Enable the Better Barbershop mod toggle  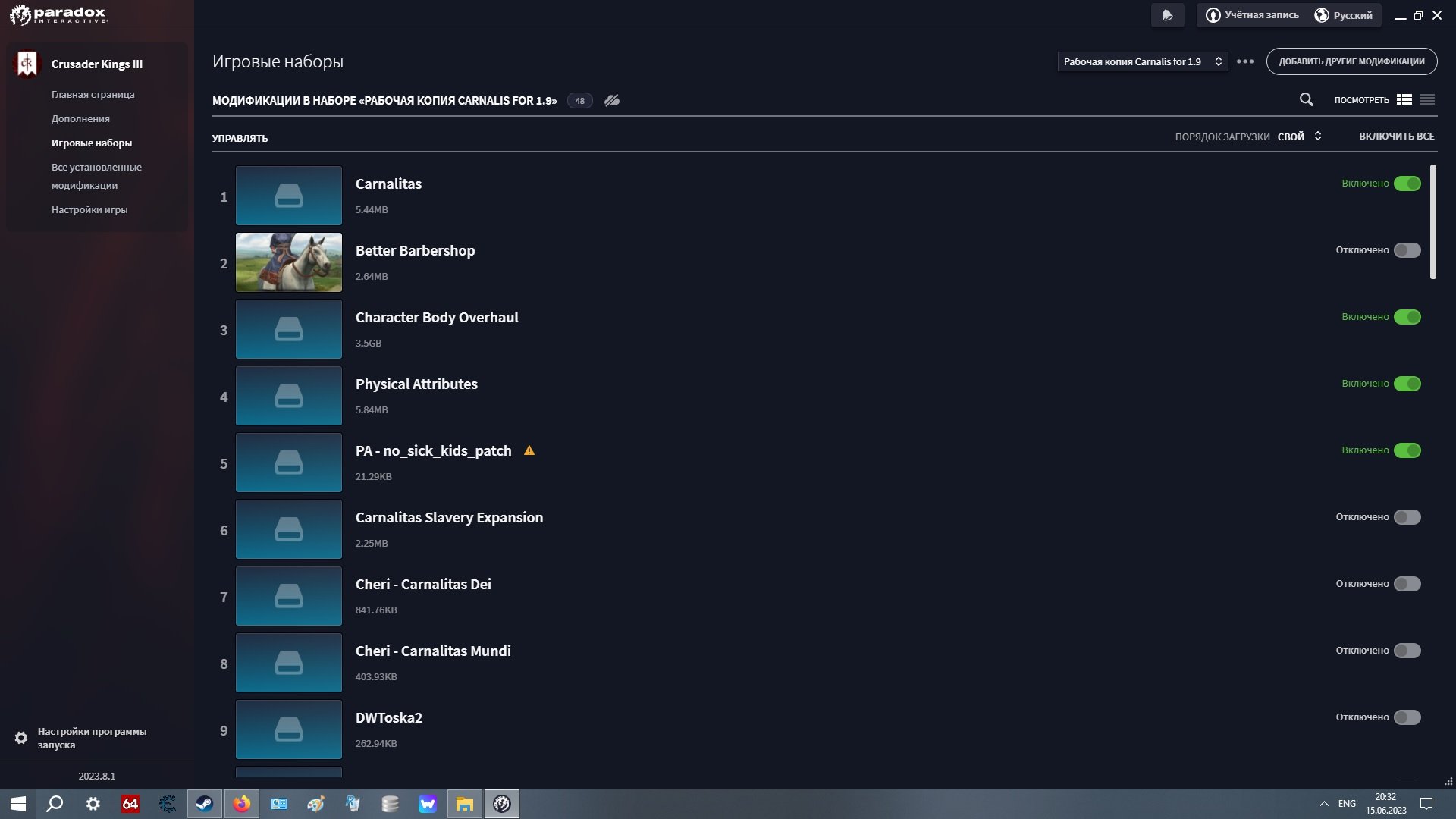pos(1407,250)
